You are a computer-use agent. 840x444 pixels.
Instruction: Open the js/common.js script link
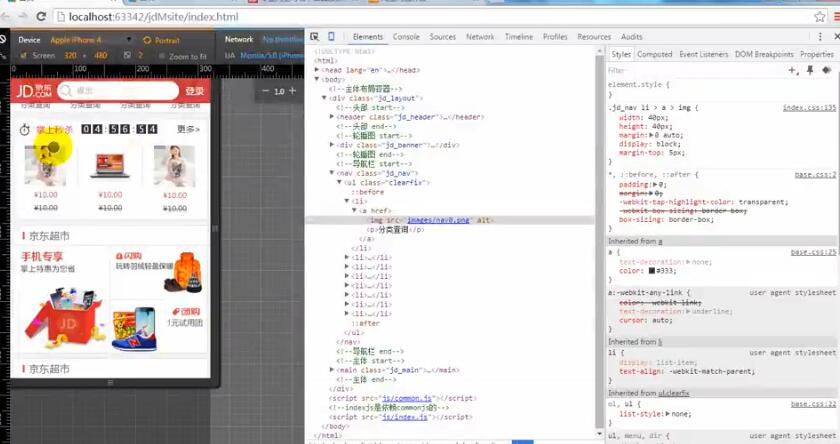pos(407,398)
